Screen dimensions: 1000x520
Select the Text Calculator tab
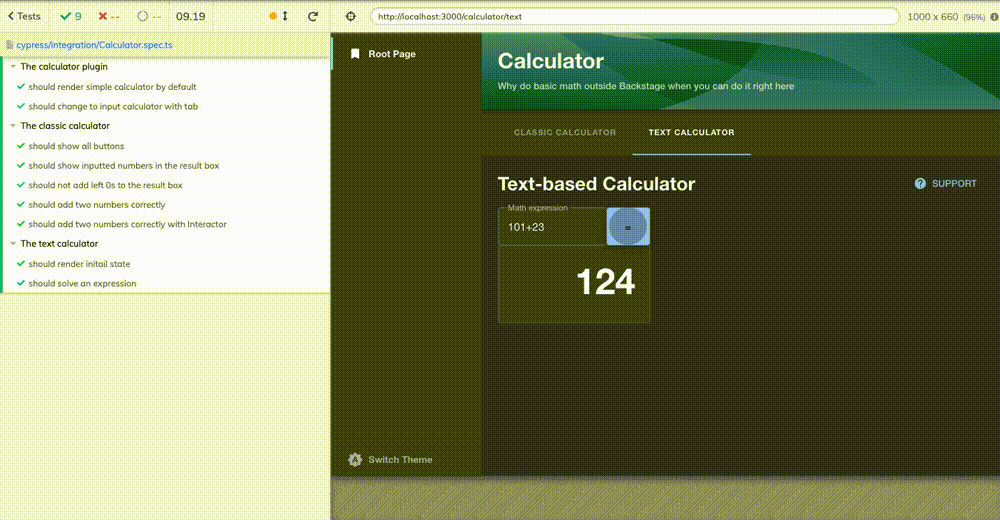point(691,133)
